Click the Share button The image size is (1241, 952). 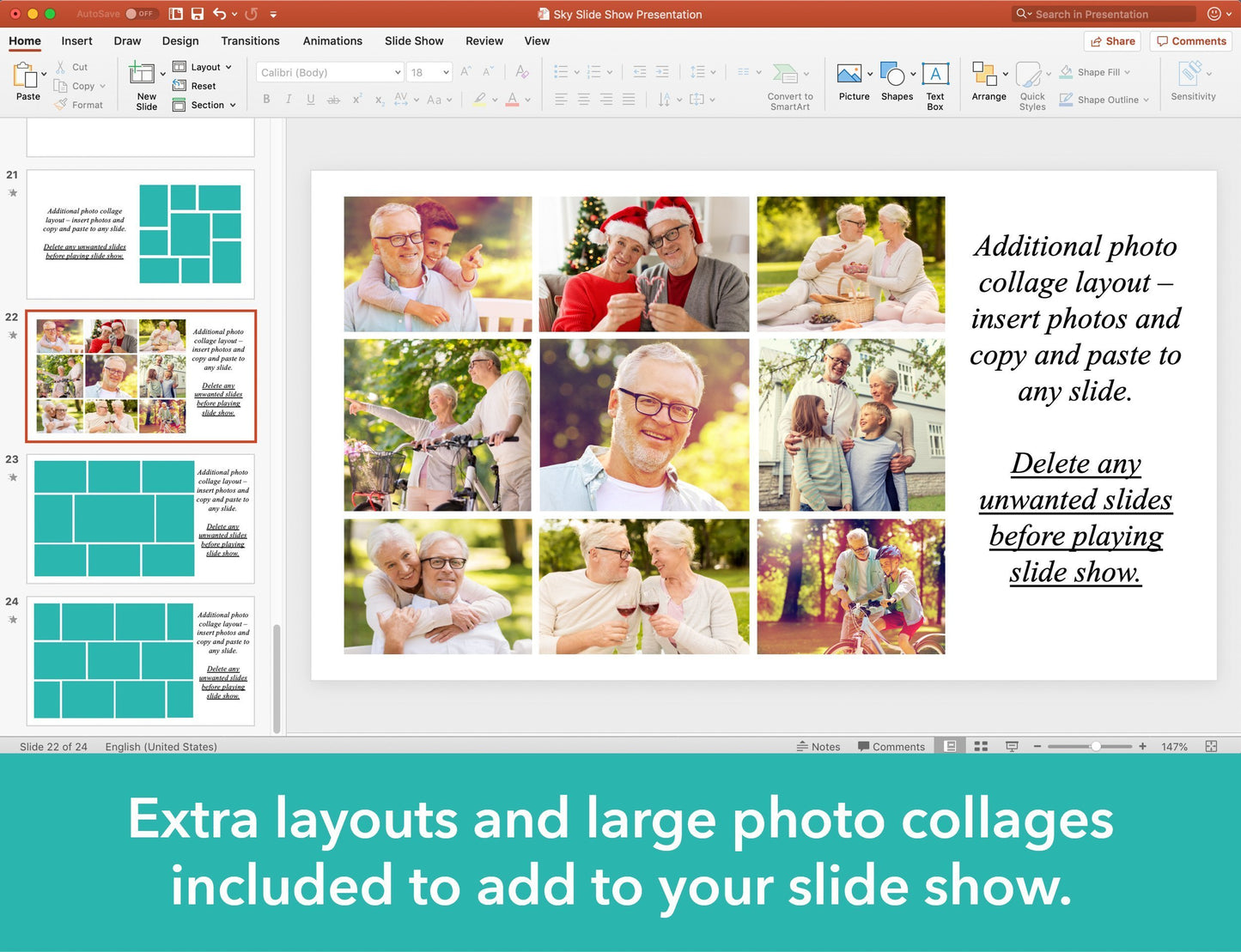click(1111, 40)
